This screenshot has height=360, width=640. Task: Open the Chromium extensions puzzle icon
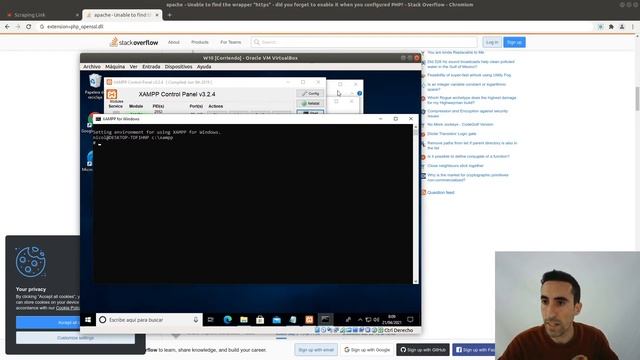point(611,27)
